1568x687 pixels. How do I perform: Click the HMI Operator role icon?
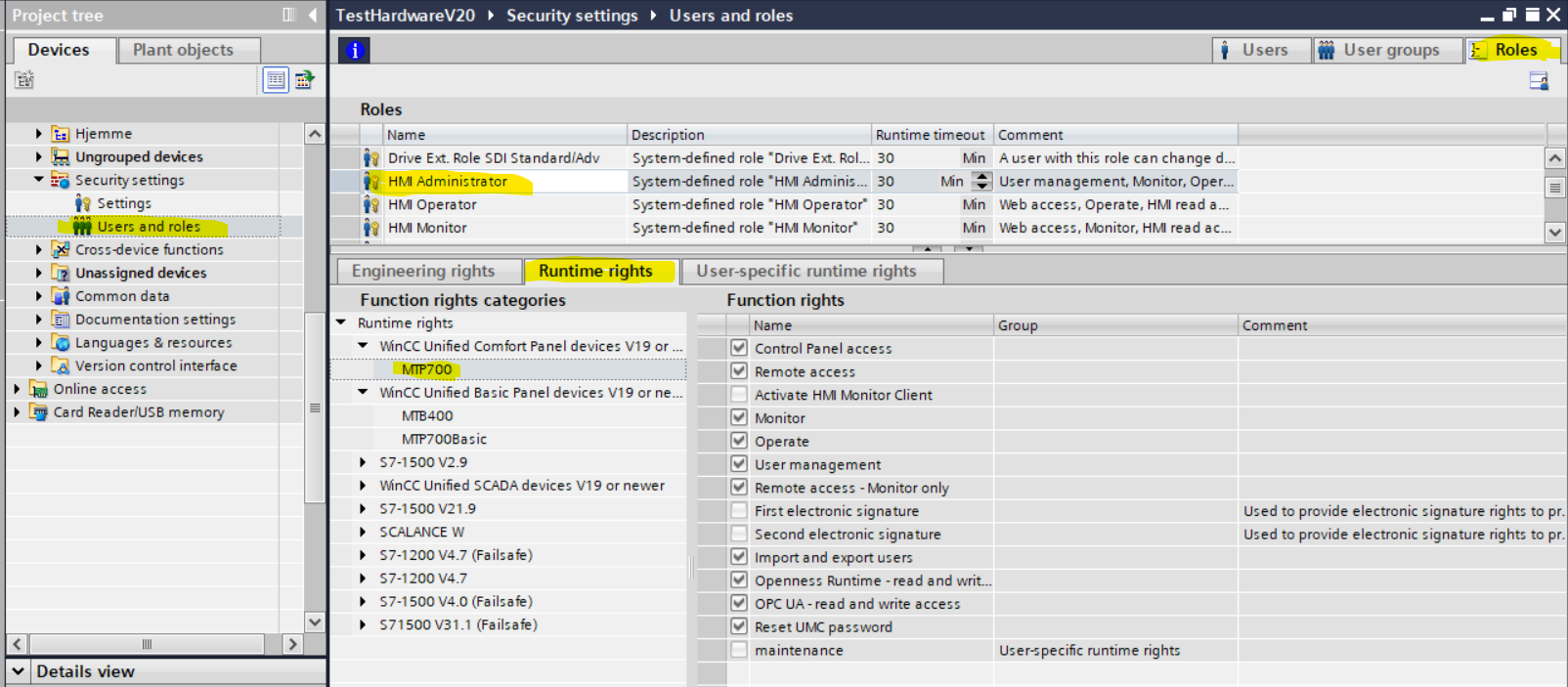coord(371,205)
